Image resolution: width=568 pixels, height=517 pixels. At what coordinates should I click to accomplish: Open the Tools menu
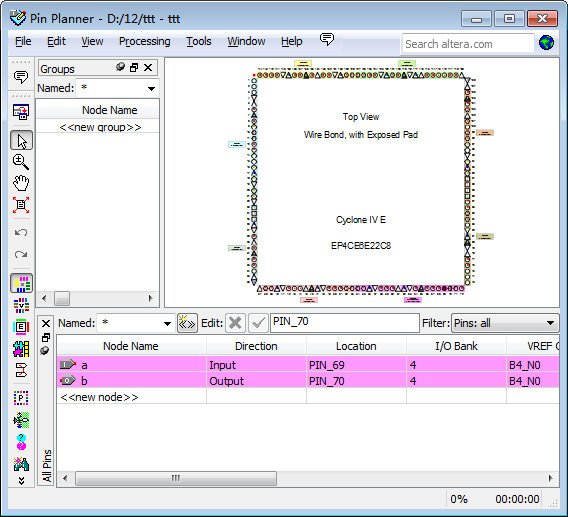[199, 41]
